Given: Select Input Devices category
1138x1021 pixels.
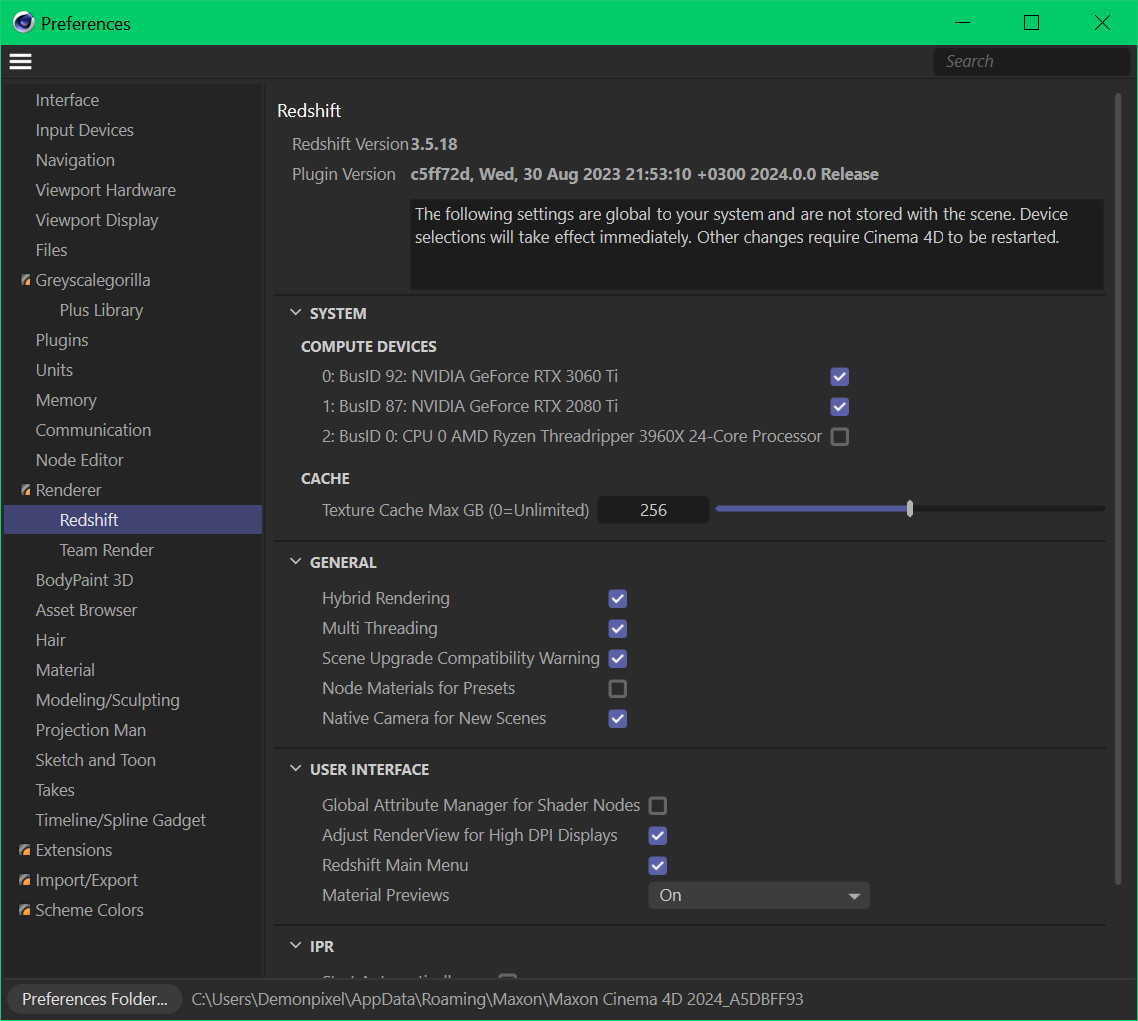Looking at the screenshot, I should pos(84,130).
